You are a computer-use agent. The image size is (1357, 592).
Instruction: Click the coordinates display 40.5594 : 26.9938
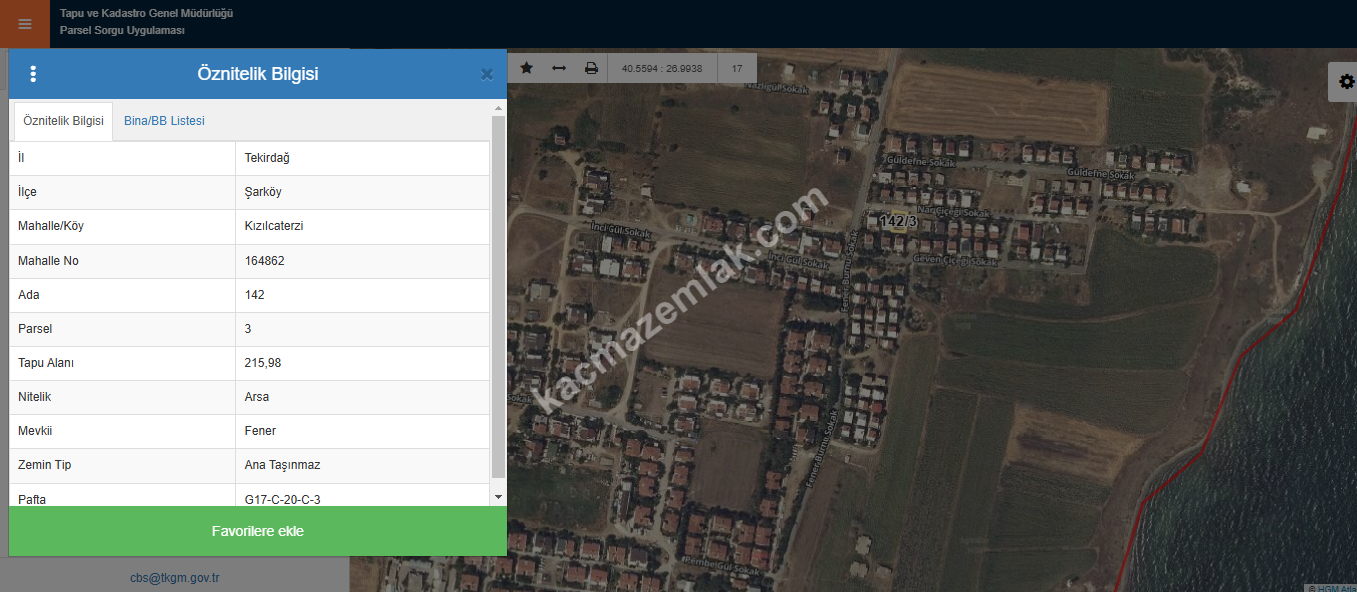662,69
